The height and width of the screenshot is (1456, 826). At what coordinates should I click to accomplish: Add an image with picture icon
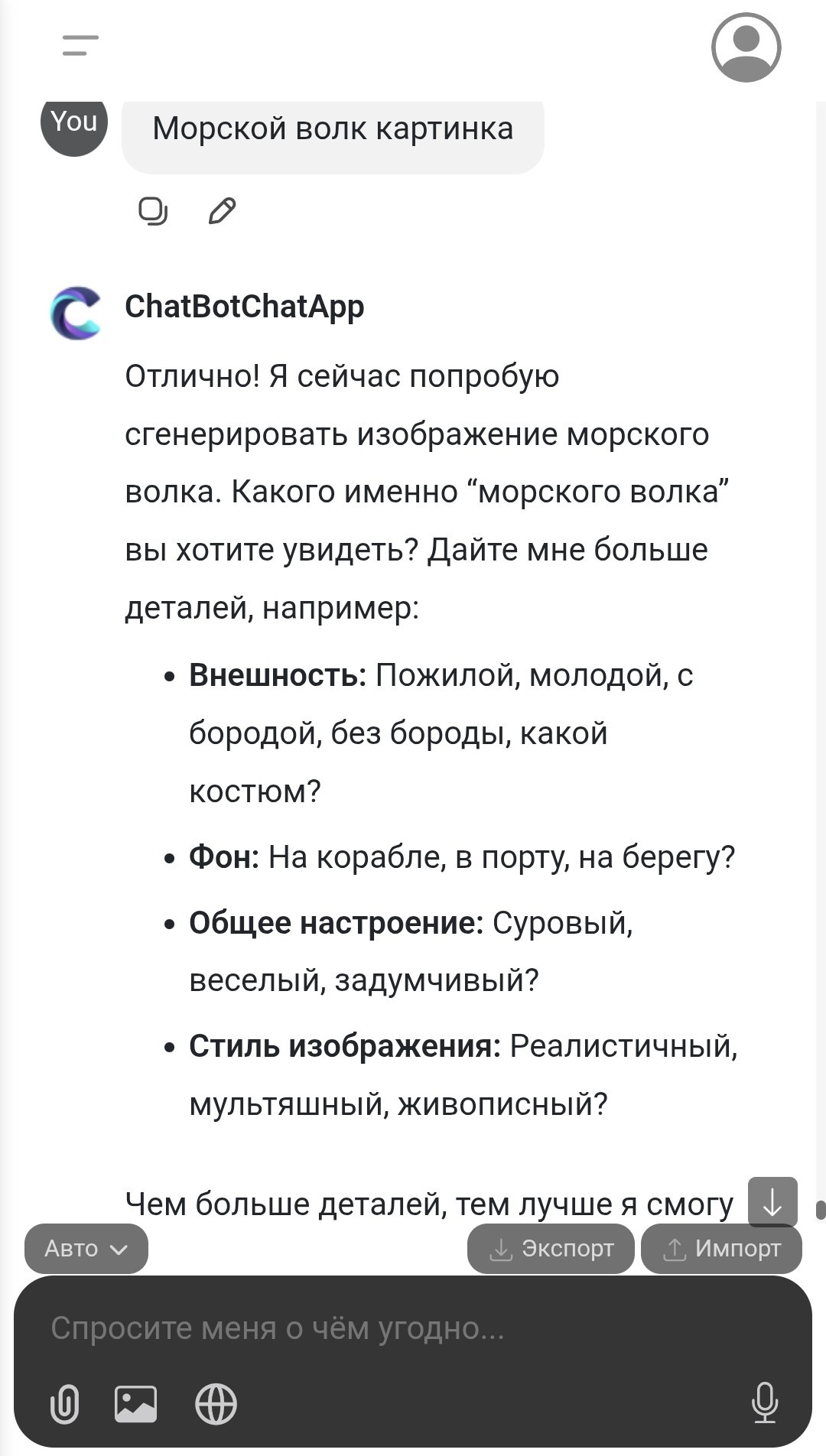pos(136,1404)
